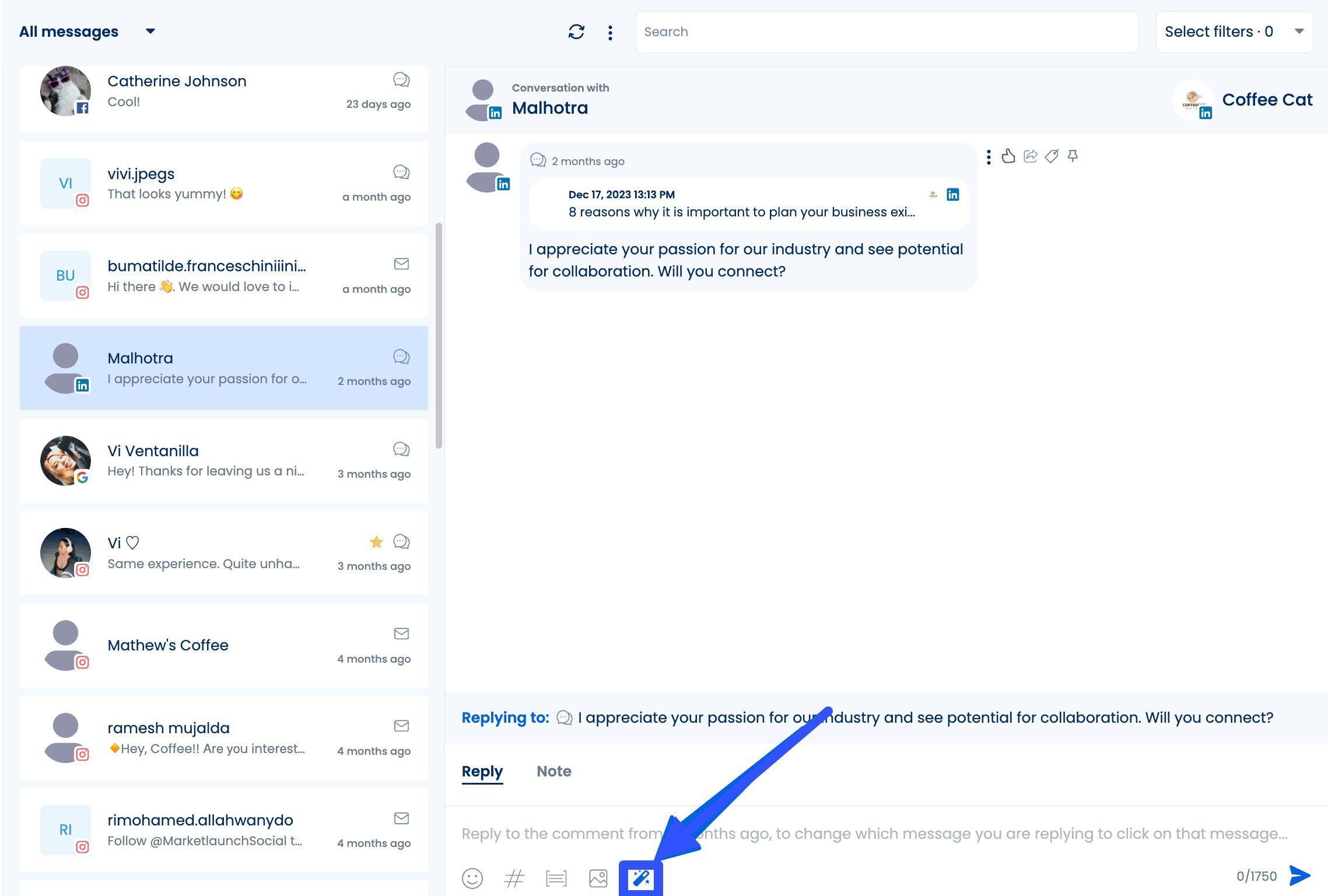Viewport: 1328px width, 896px height.
Task: Attach an image using the image icon
Action: click(x=598, y=877)
